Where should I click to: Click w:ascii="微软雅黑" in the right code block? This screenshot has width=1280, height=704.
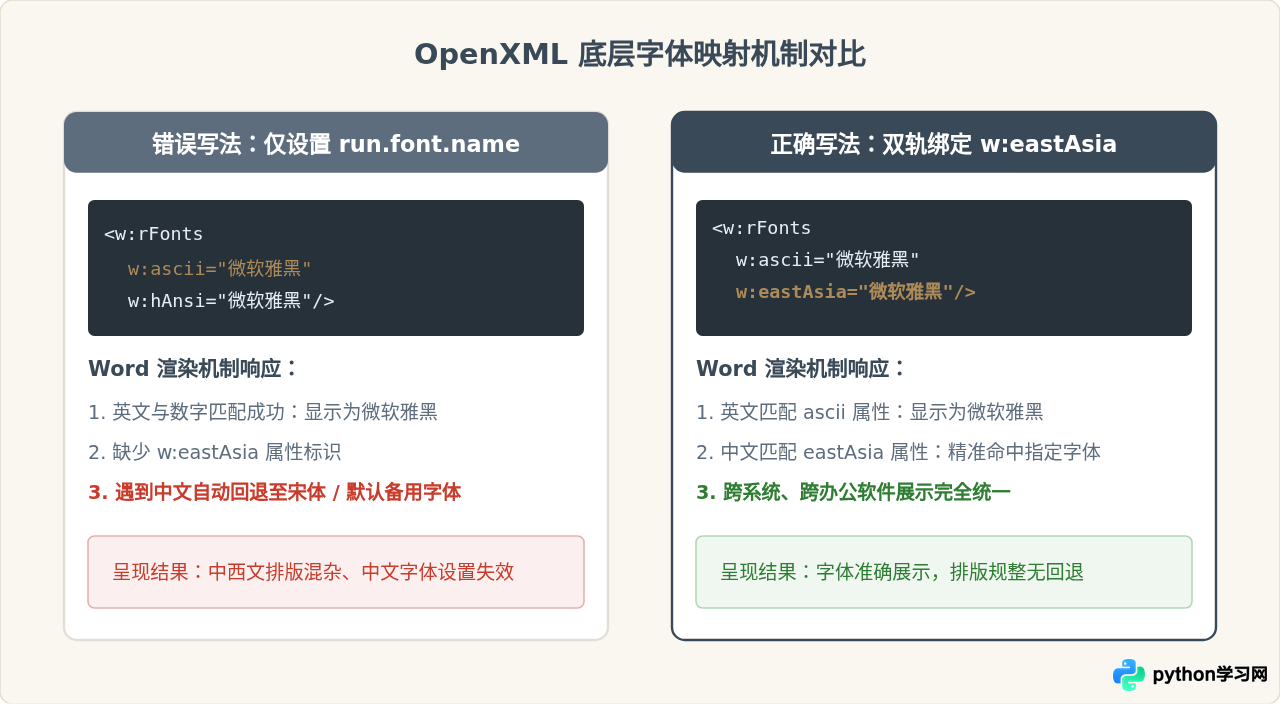click(x=828, y=260)
